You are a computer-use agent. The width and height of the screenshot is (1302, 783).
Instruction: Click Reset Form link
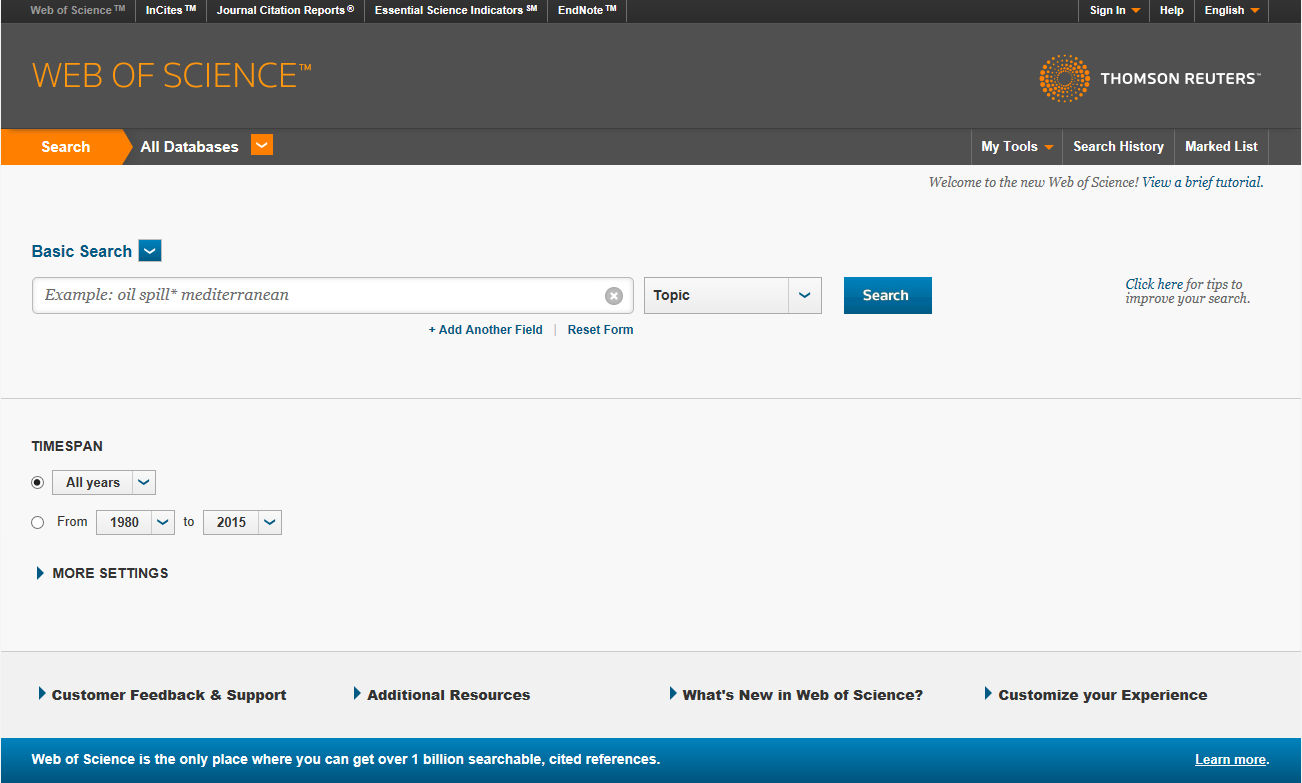(600, 330)
